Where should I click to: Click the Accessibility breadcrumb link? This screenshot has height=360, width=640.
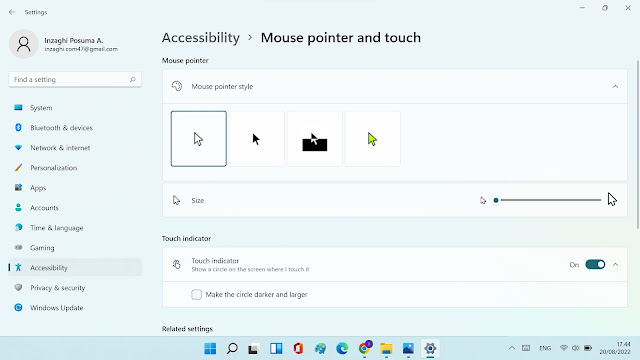201,38
